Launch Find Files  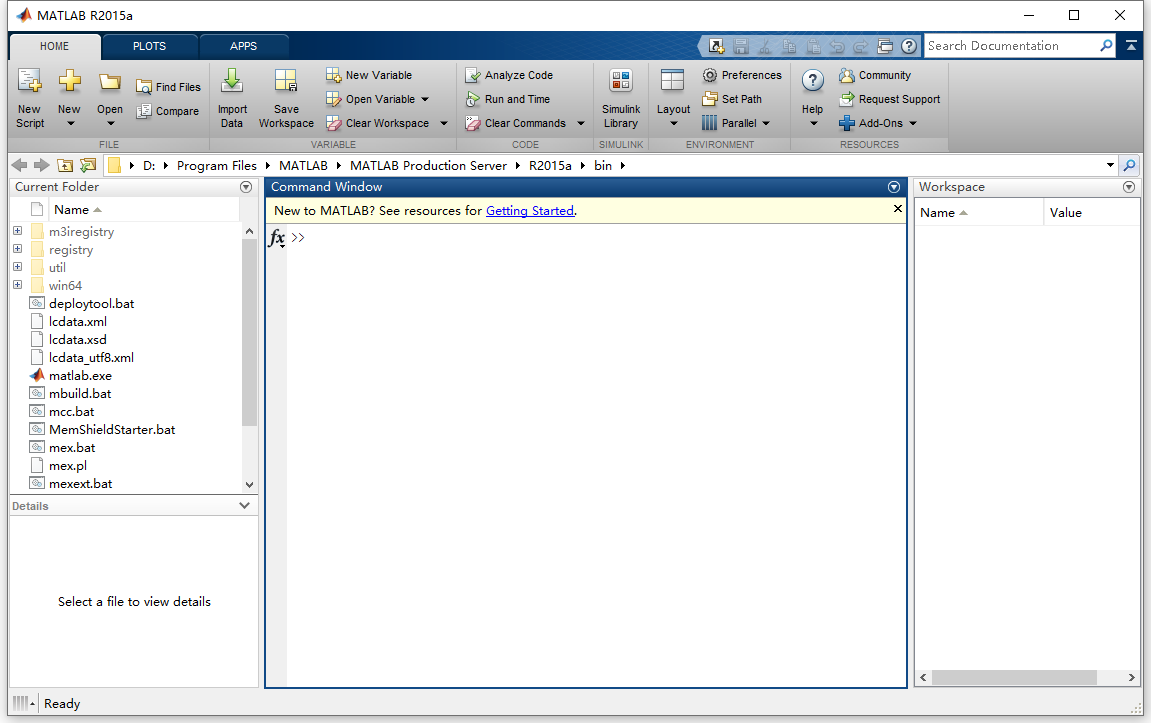tap(168, 87)
